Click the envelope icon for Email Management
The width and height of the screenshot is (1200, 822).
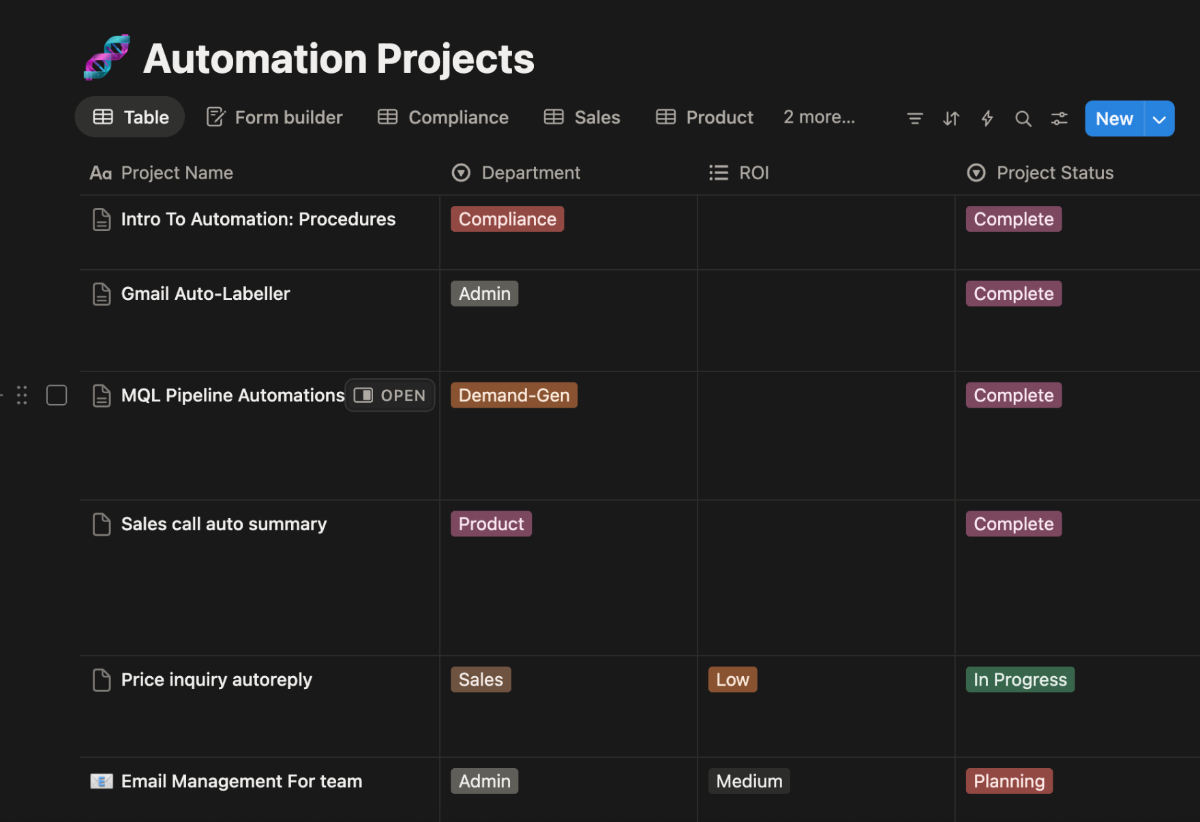tap(101, 781)
